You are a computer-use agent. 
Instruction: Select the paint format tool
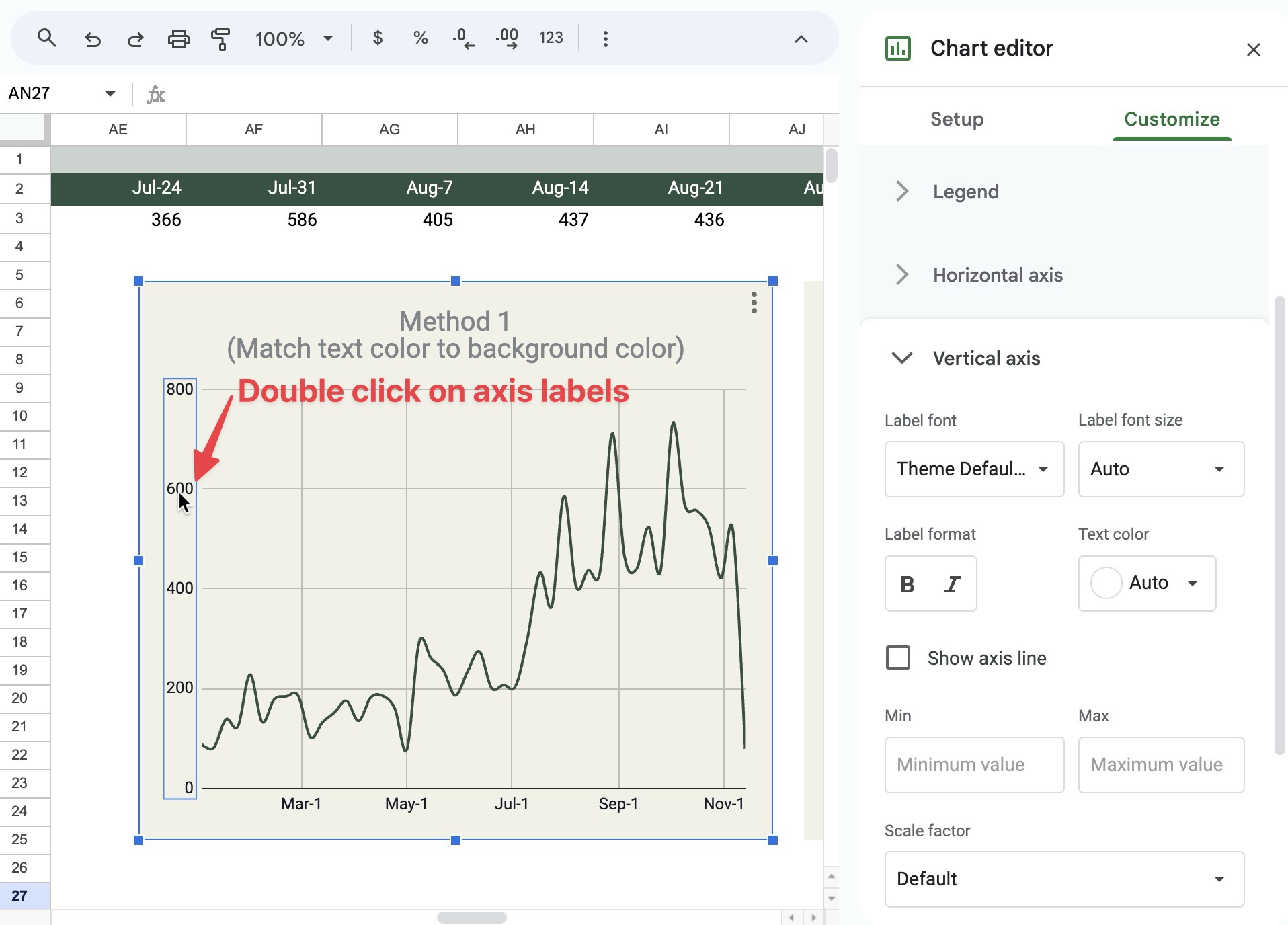[220, 38]
